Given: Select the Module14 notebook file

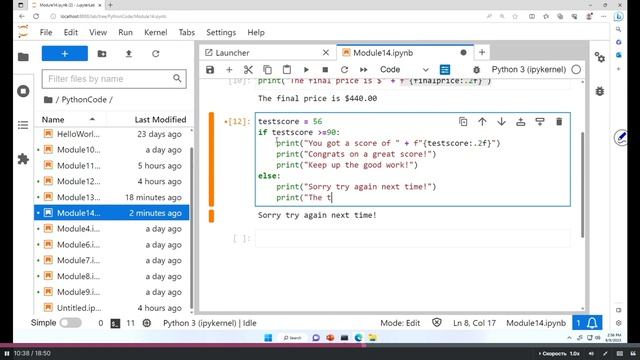Looking at the screenshot, I should pyautogui.click(x=111, y=213).
